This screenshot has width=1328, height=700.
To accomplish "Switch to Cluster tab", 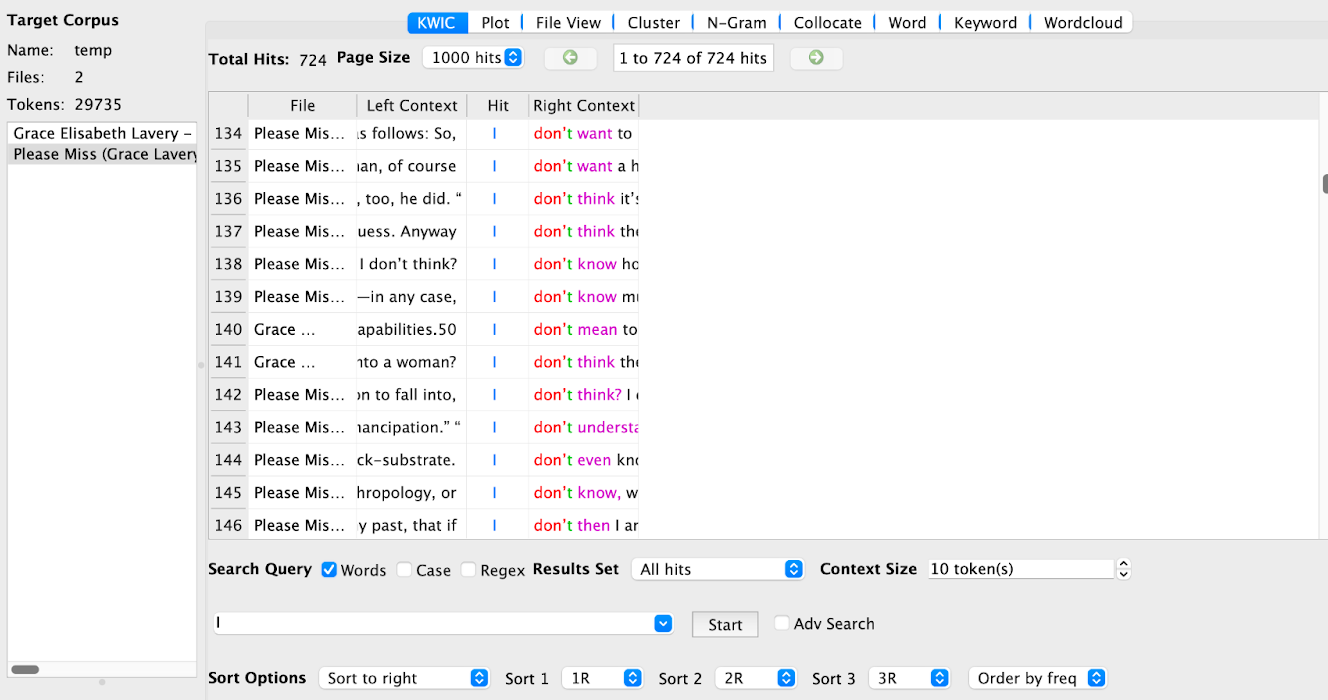I will 654,22.
